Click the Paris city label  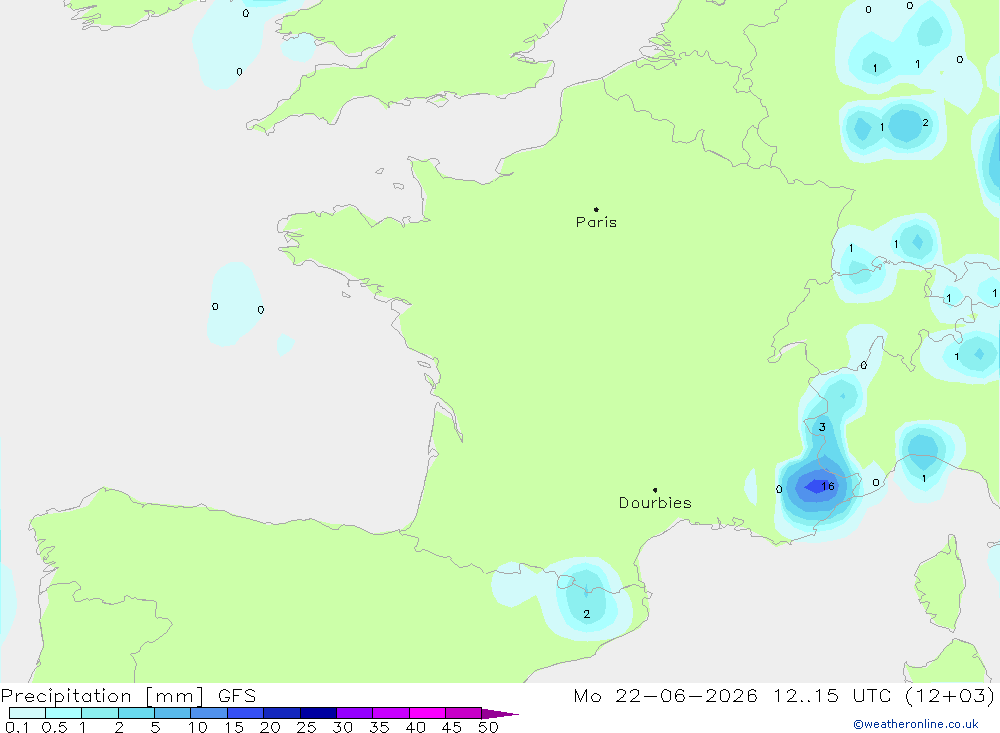596,222
